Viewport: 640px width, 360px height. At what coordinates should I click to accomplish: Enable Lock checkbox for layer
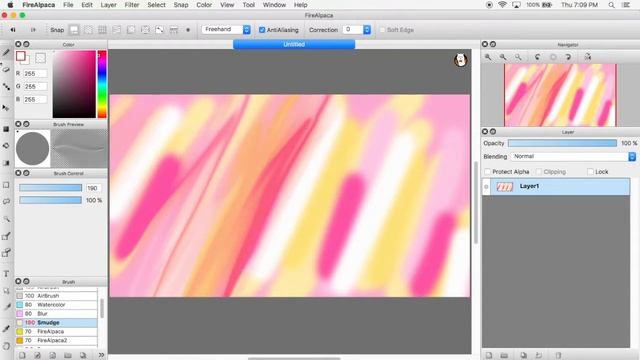coord(590,172)
